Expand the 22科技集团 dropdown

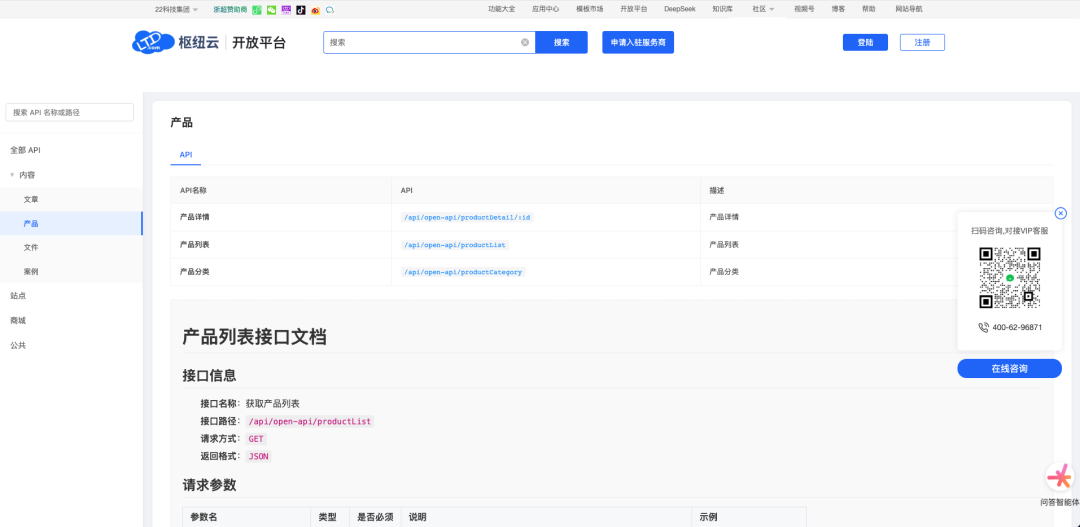177,9
